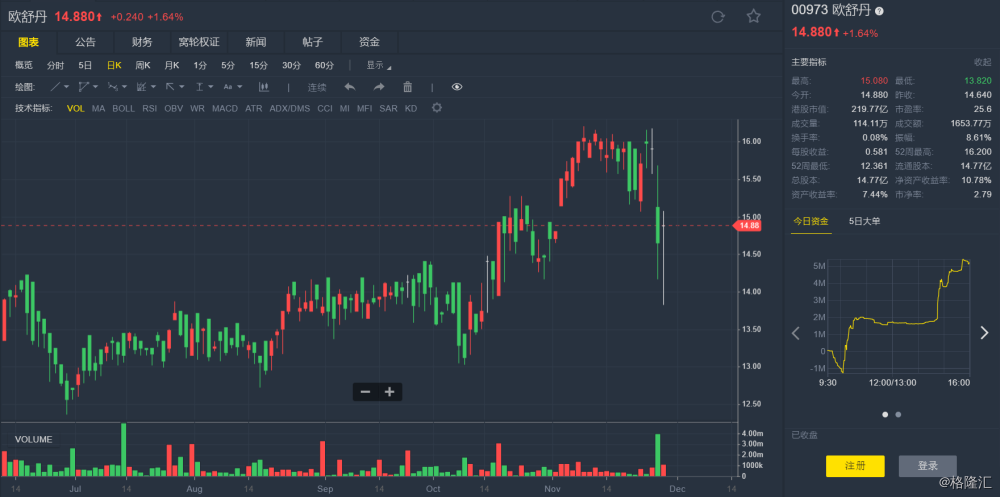1000x497 pixels.
Task: Enable the MACD technical indicator
Action: click(224, 108)
